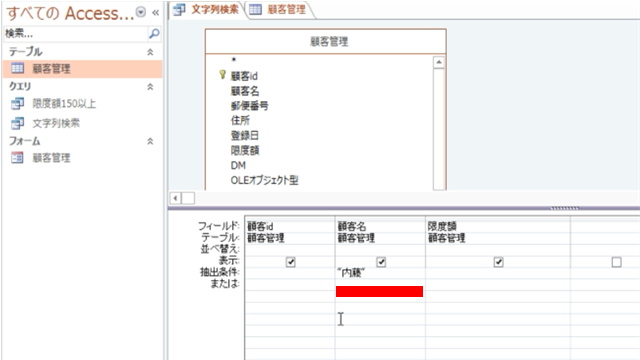The image size is (640, 360).
Task: Open the 限度額150以上 query icon
Action: 17,104
